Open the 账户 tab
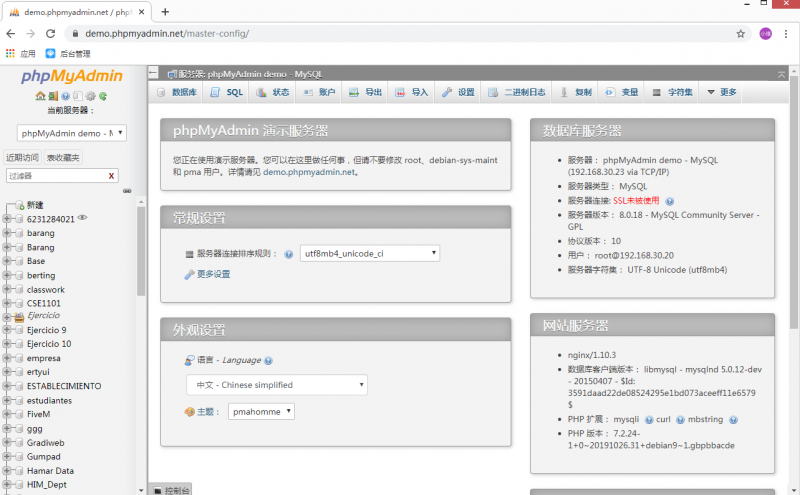The height and width of the screenshot is (495, 800). tap(319, 92)
